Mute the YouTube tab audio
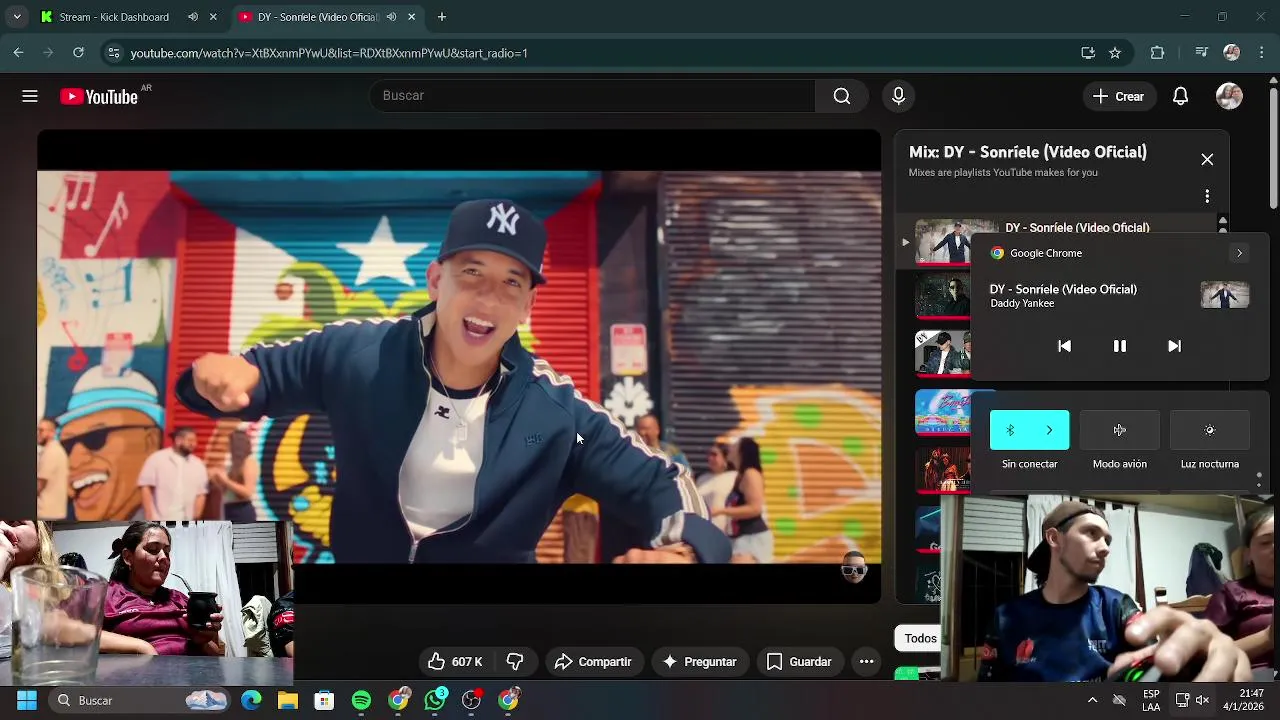 391,17
